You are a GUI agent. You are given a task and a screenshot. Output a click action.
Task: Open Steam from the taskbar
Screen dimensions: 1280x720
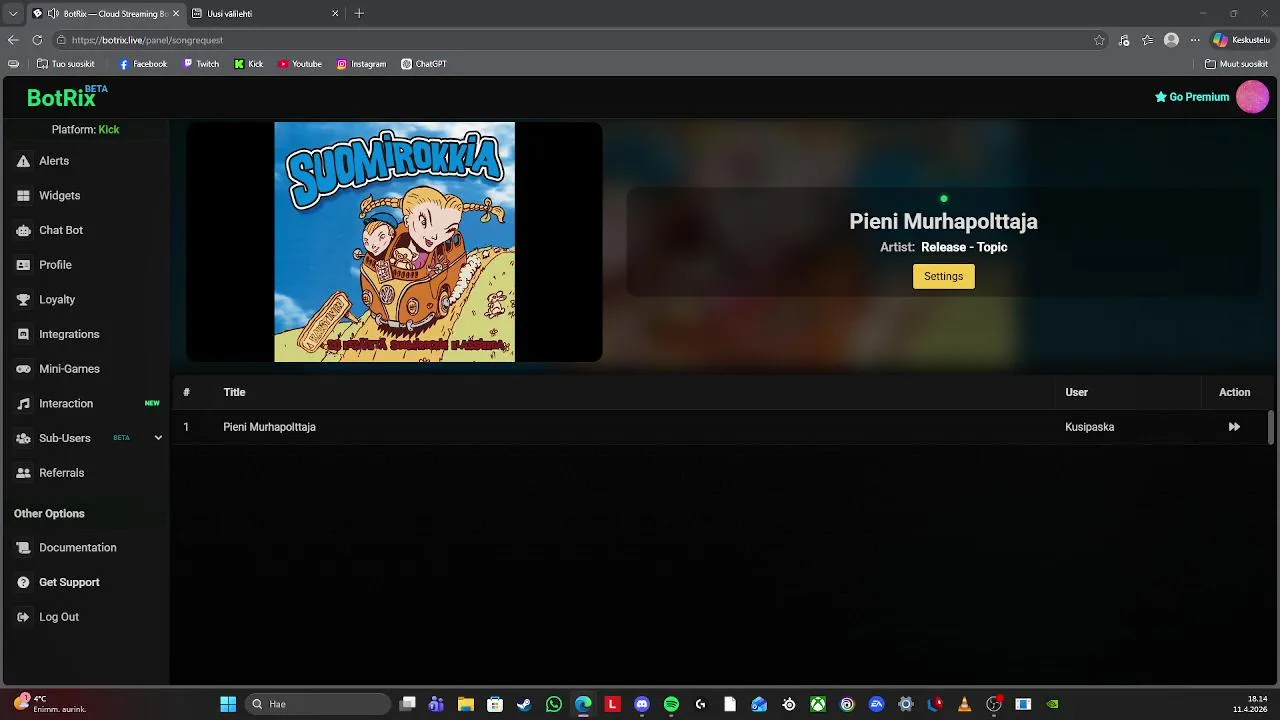pos(524,704)
